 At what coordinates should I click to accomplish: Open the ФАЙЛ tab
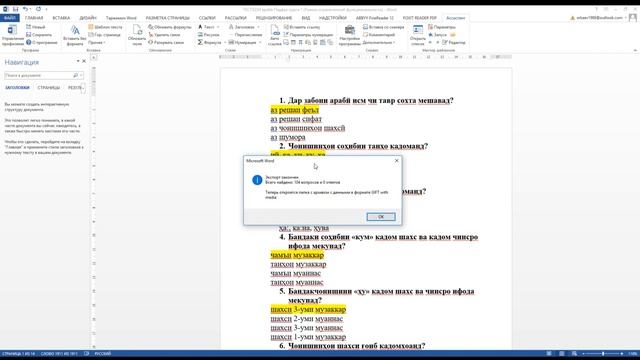9,18
